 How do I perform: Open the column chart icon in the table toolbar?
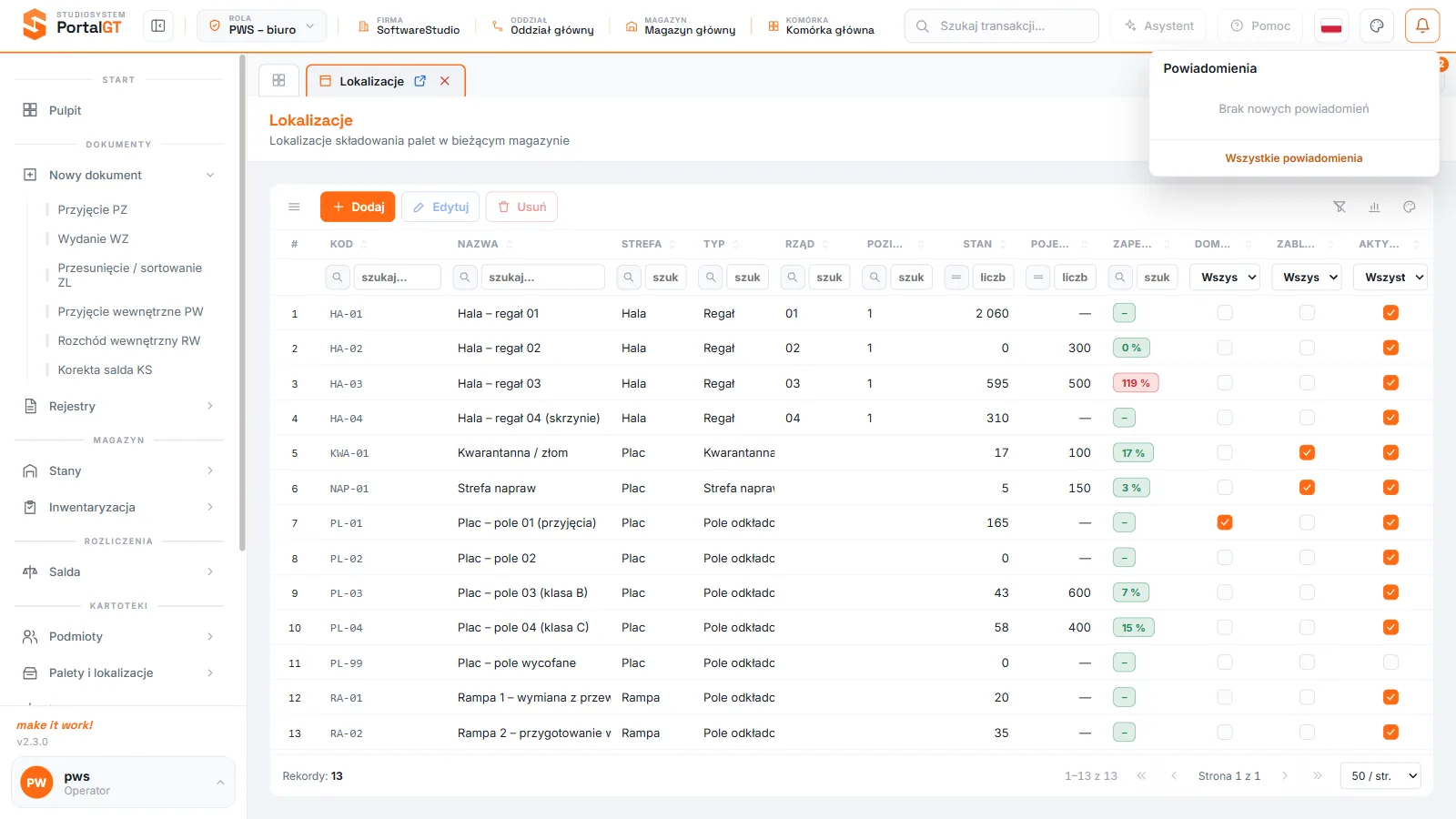click(x=1374, y=207)
